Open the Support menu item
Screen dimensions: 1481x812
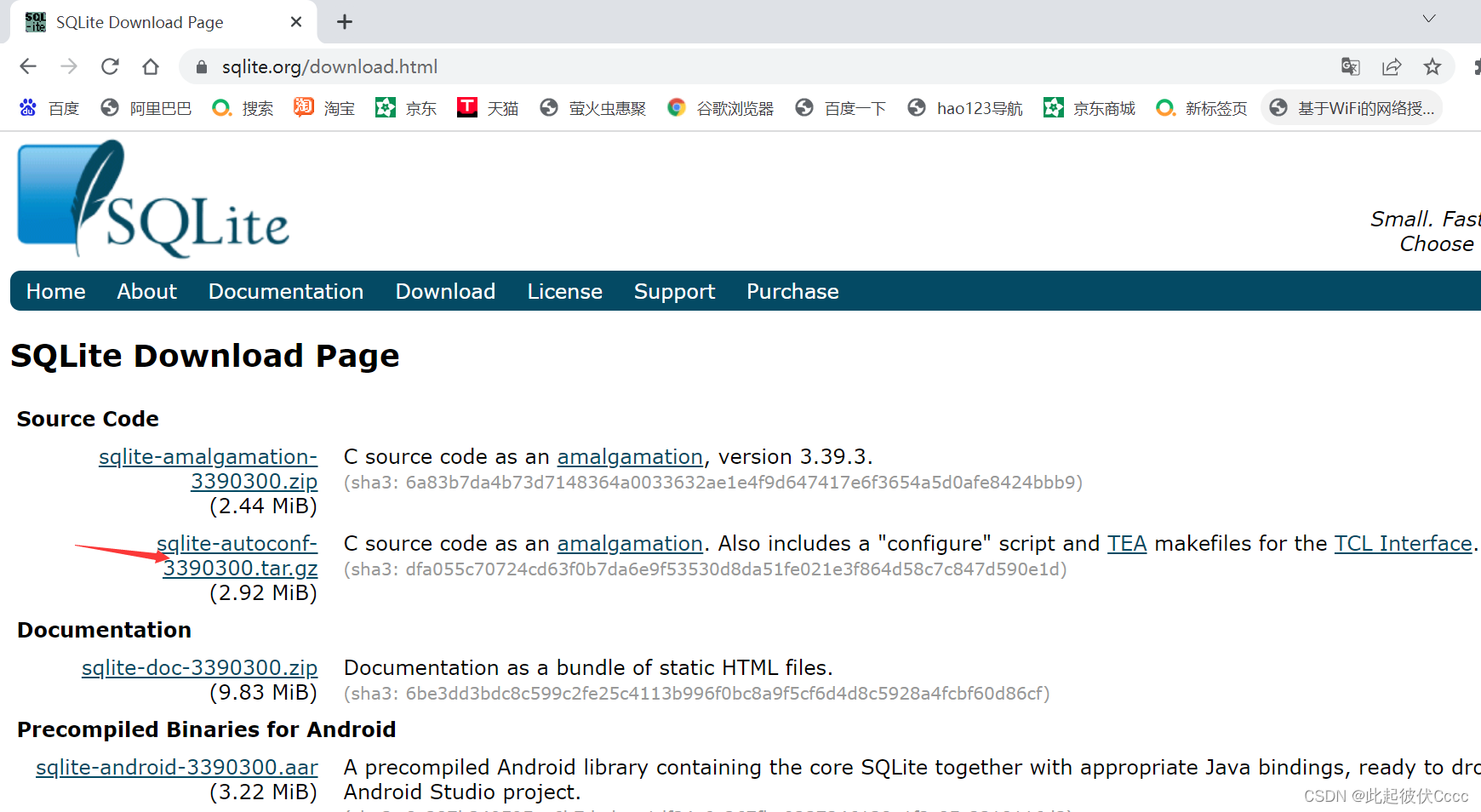675,292
